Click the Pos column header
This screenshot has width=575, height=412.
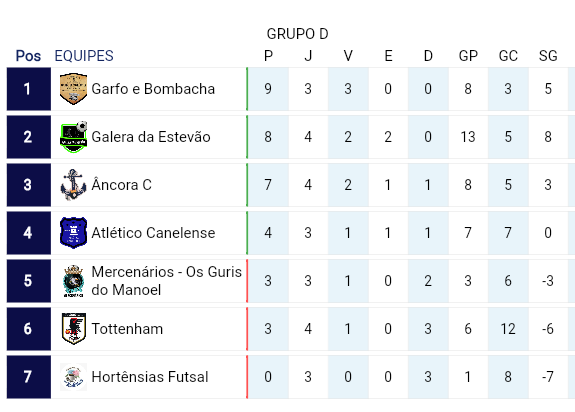[x=28, y=56]
